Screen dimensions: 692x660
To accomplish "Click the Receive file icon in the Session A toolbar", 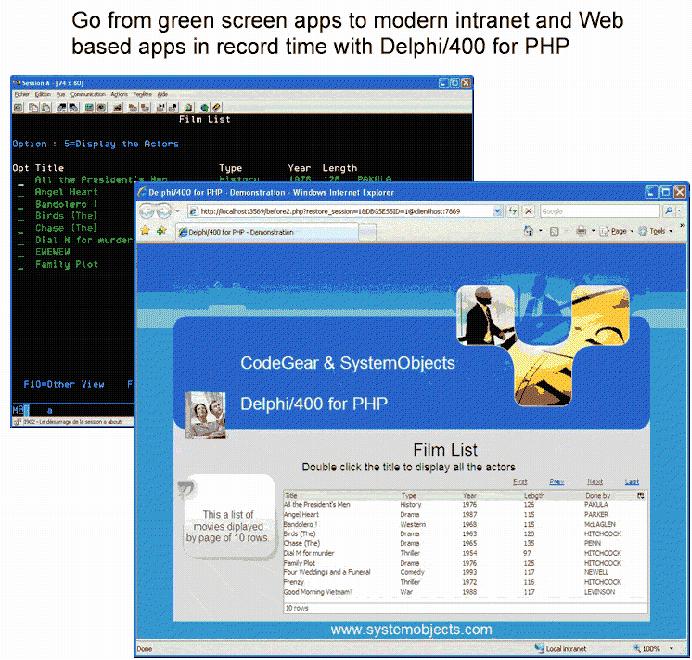I will click(x=73, y=107).
